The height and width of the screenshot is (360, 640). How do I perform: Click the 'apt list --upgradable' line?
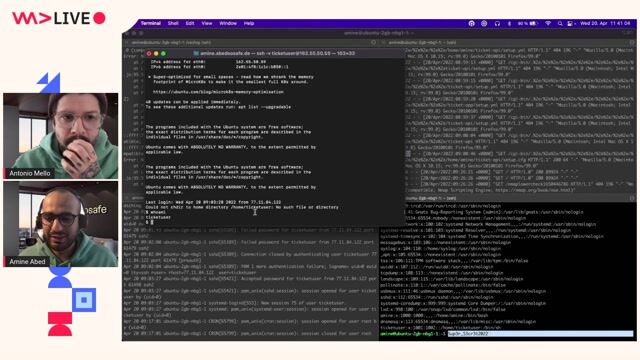coord(218,107)
